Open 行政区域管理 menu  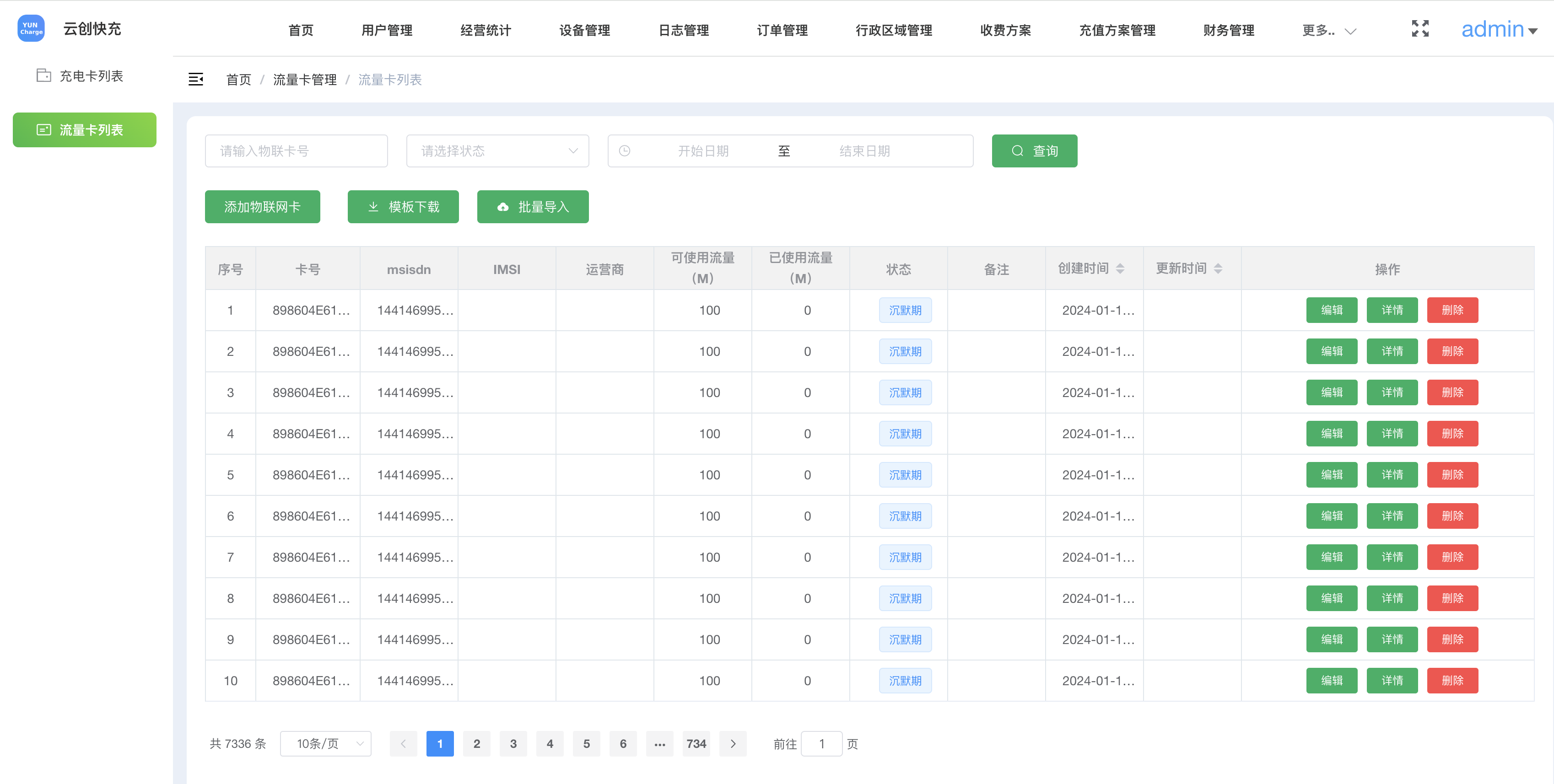point(894,30)
